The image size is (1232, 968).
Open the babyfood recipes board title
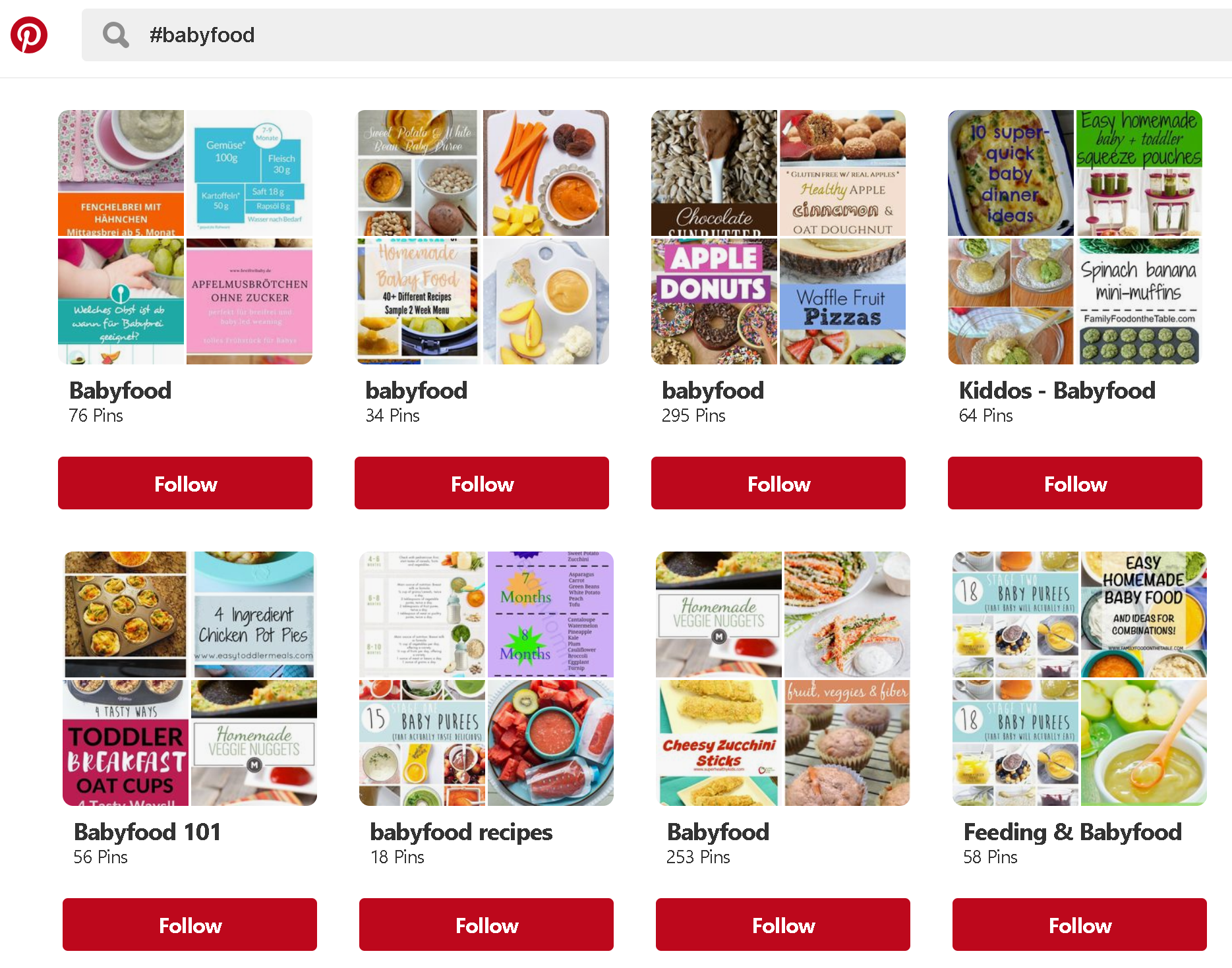tap(461, 832)
